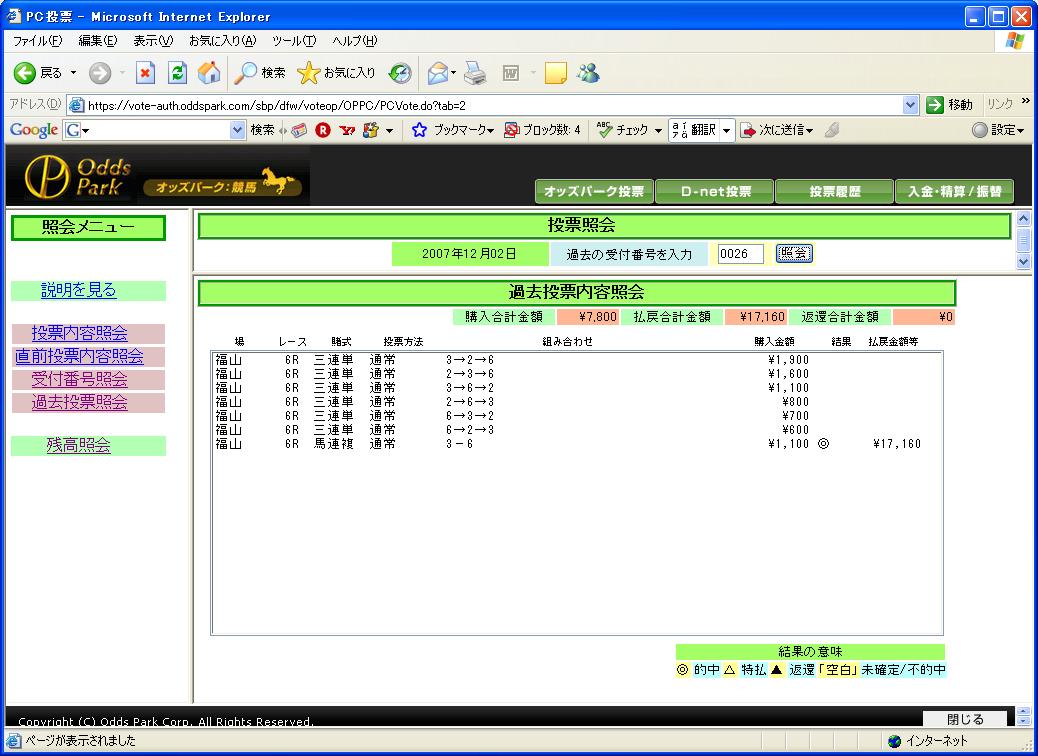This screenshot has height=756, width=1038.
Task: Click the green 移動 Go arrow
Action: 935,105
